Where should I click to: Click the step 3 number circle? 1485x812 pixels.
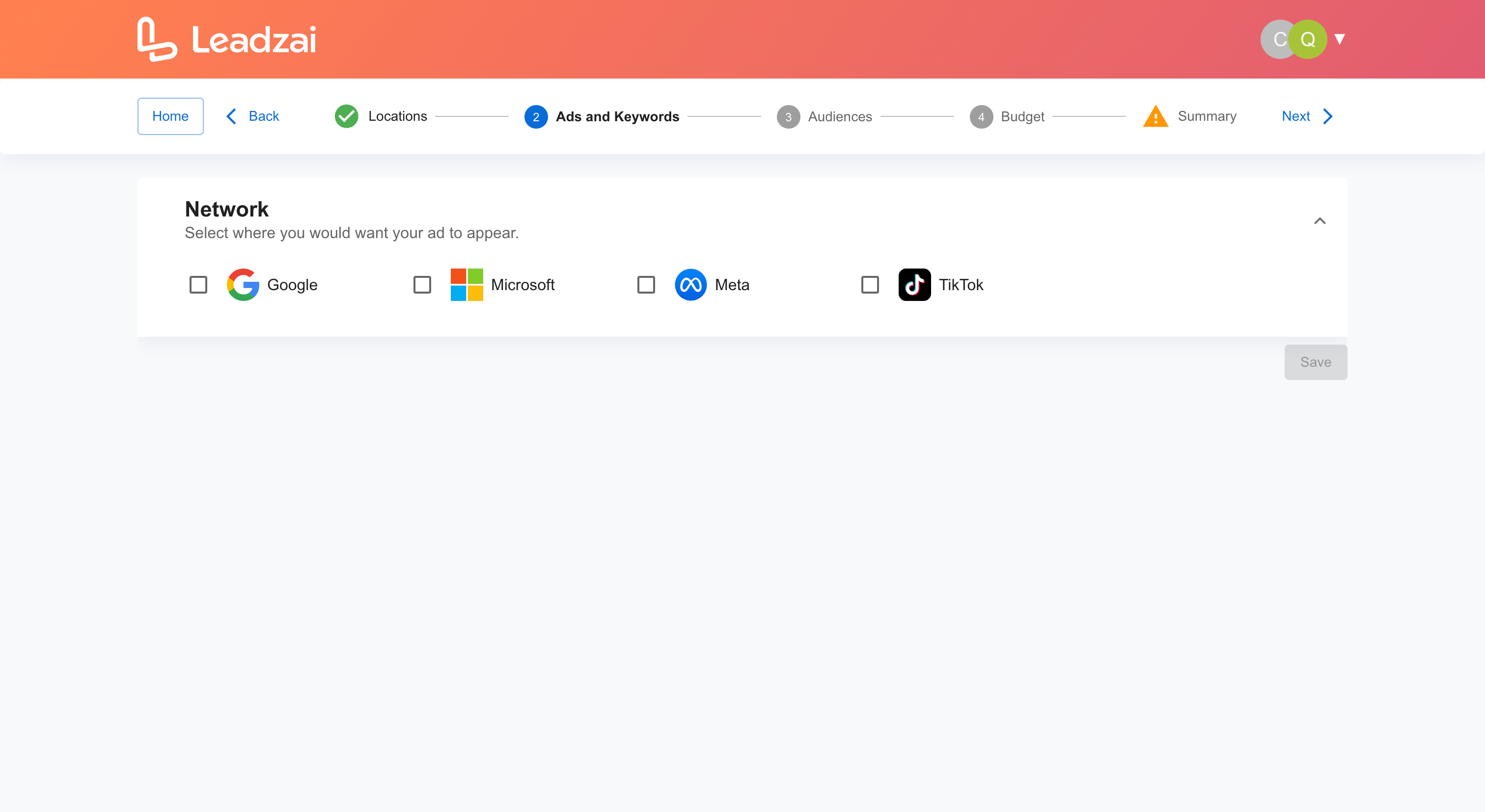click(788, 117)
